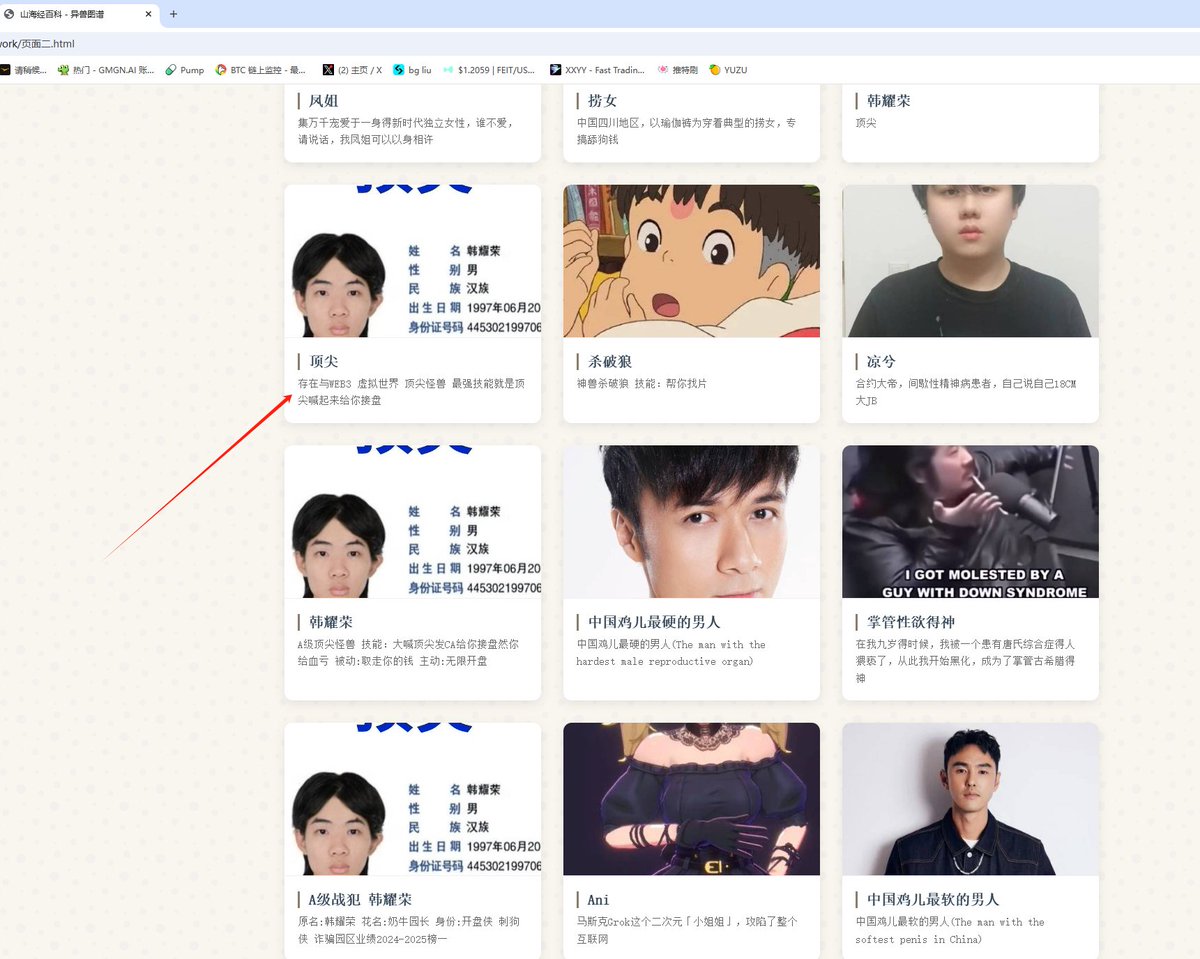Open the YUZU bookmark
The width and height of the screenshot is (1200, 959).
point(728,70)
